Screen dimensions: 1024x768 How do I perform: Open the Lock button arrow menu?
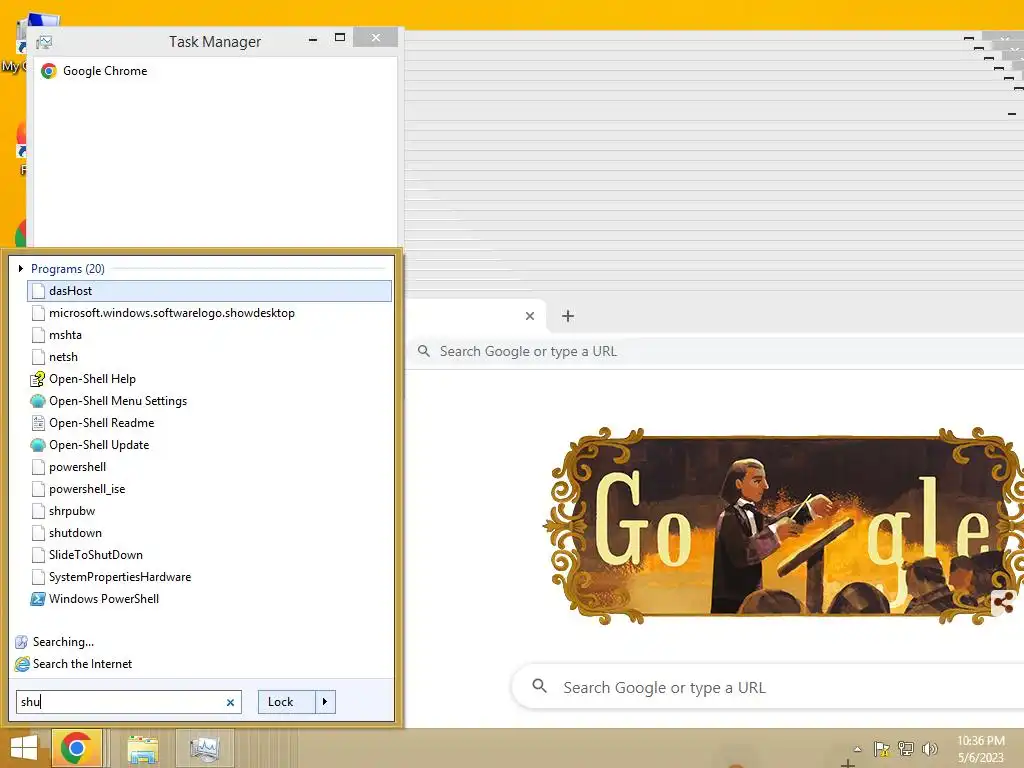point(325,702)
